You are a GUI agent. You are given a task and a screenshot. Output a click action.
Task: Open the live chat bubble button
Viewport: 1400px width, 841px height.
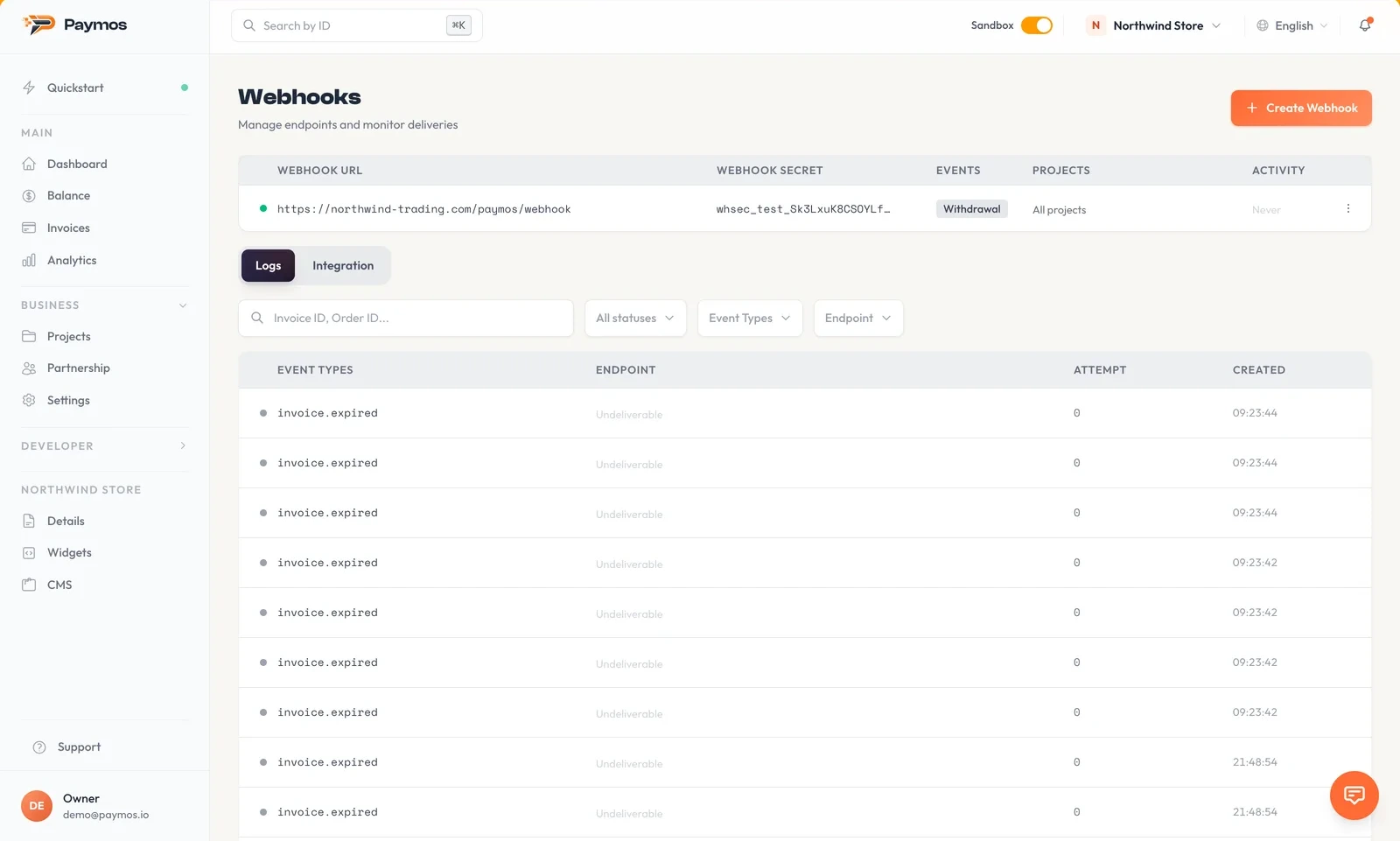coord(1354,795)
